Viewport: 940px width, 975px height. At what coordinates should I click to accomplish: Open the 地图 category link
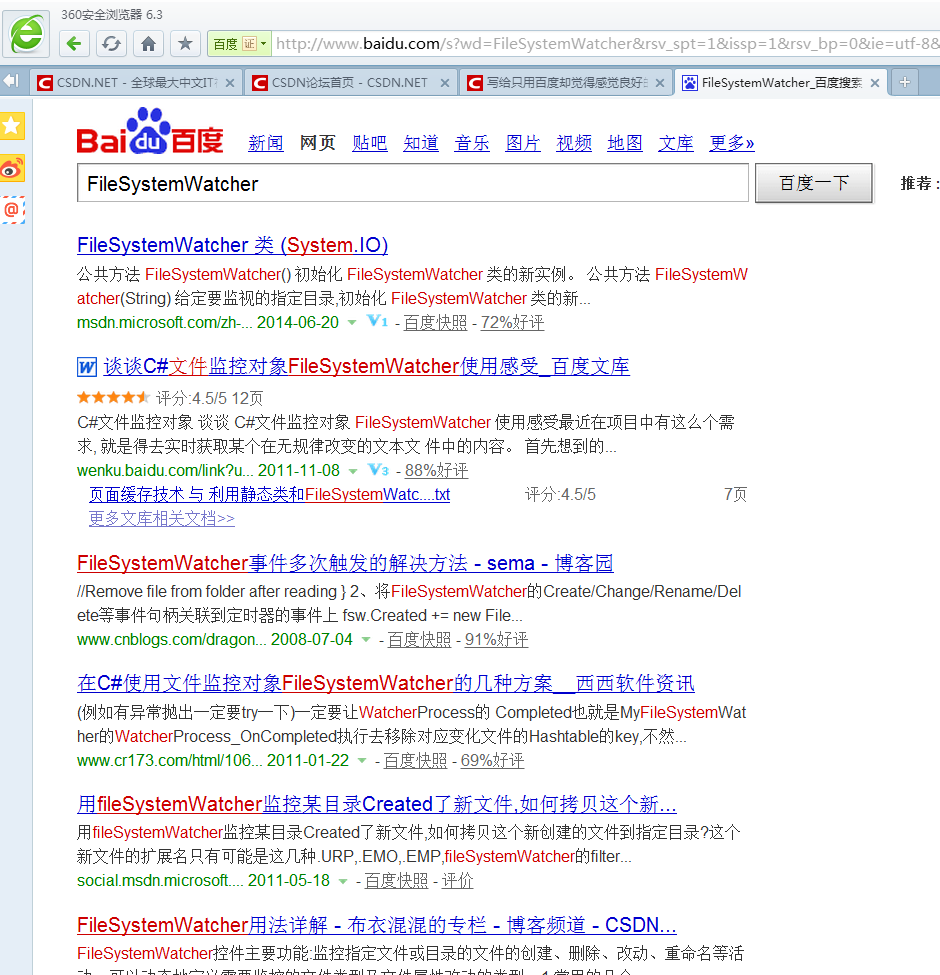pyautogui.click(x=625, y=143)
